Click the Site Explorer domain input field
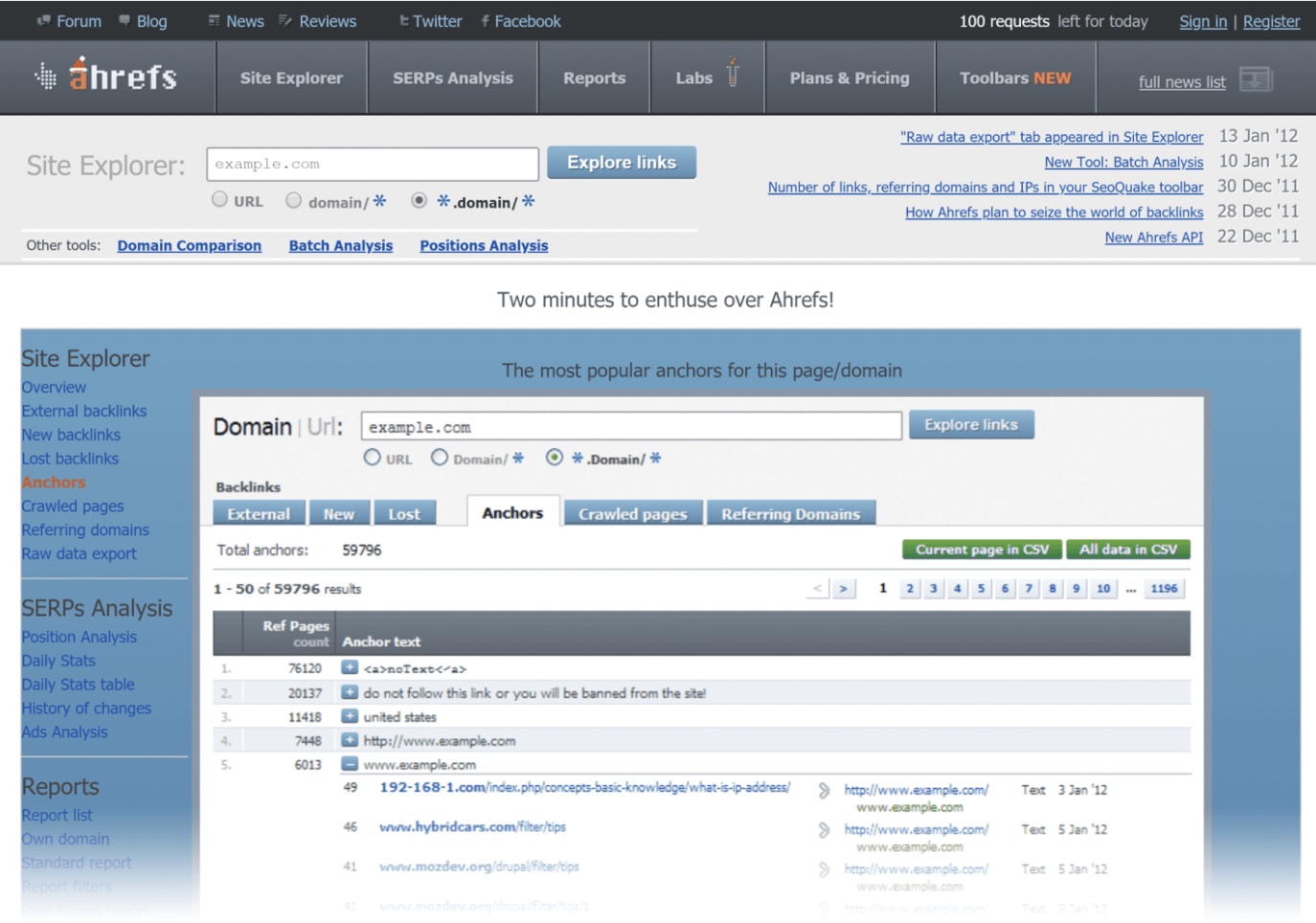Screen dimensions: 1316x923 pos(373,164)
